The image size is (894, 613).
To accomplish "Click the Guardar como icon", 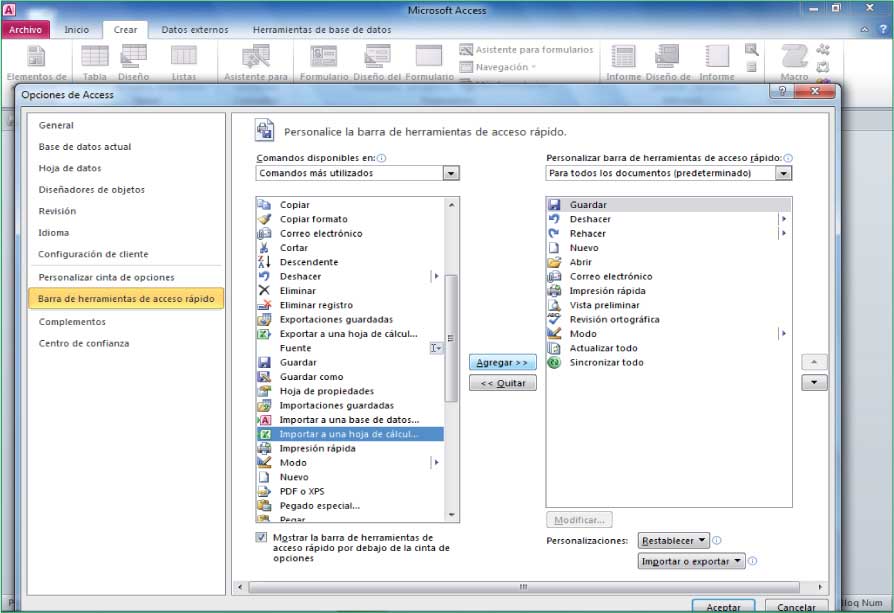I will [264, 376].
